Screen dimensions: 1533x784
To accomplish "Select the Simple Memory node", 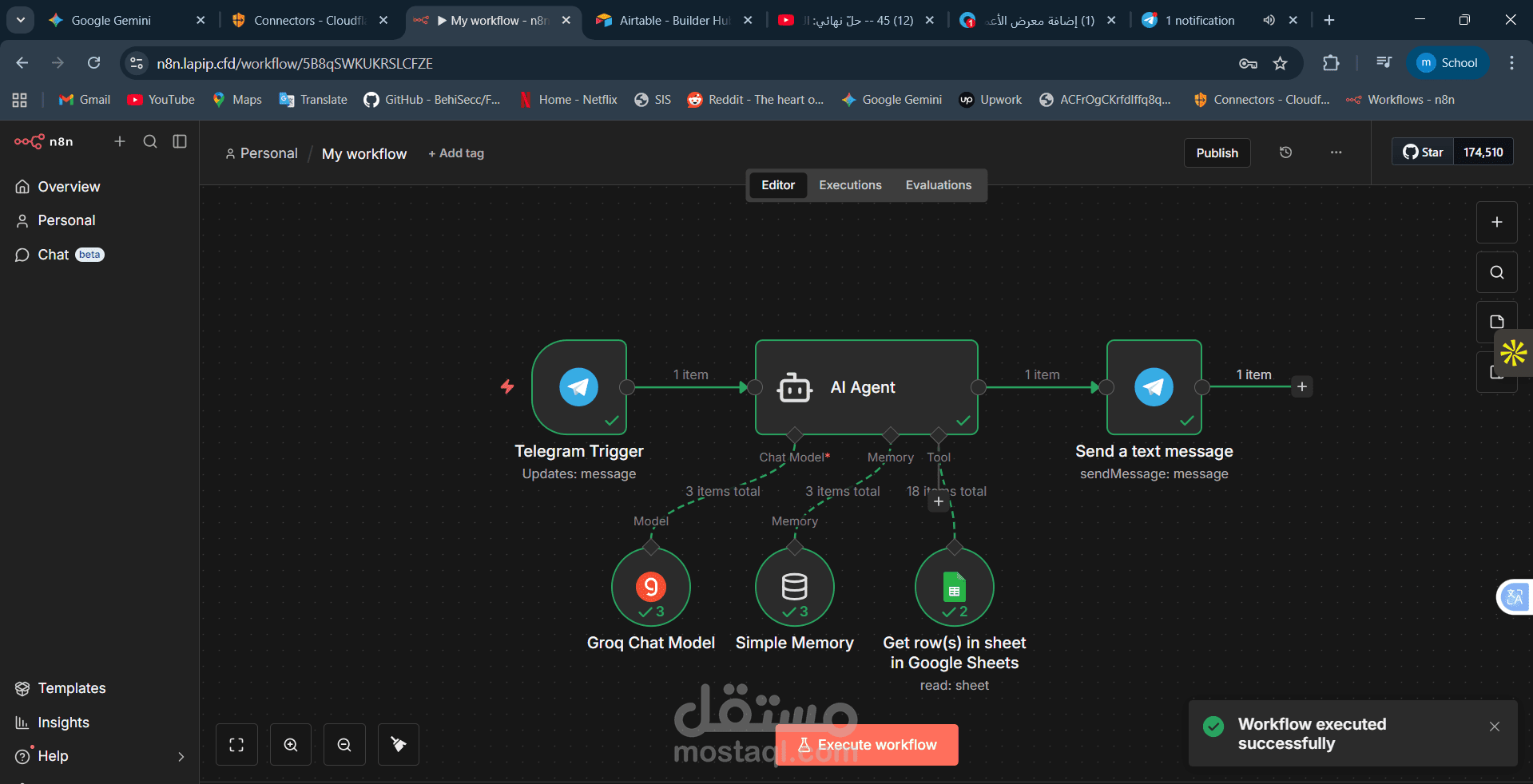I will coord(795,587).
